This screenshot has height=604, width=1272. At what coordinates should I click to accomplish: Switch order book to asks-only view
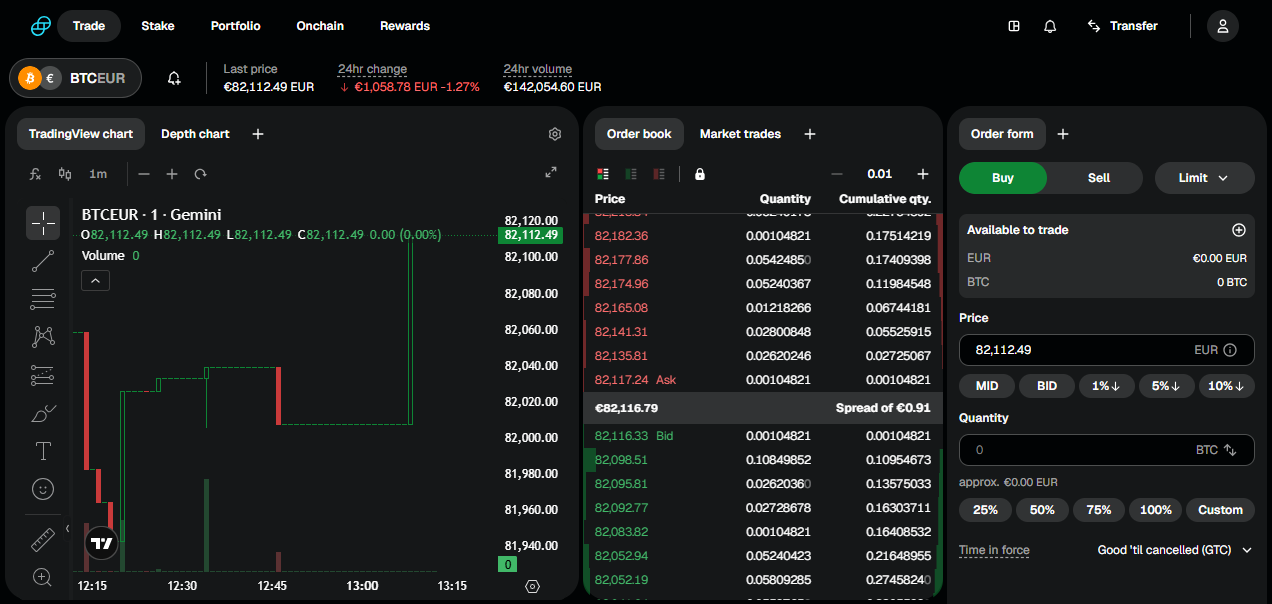659,174
